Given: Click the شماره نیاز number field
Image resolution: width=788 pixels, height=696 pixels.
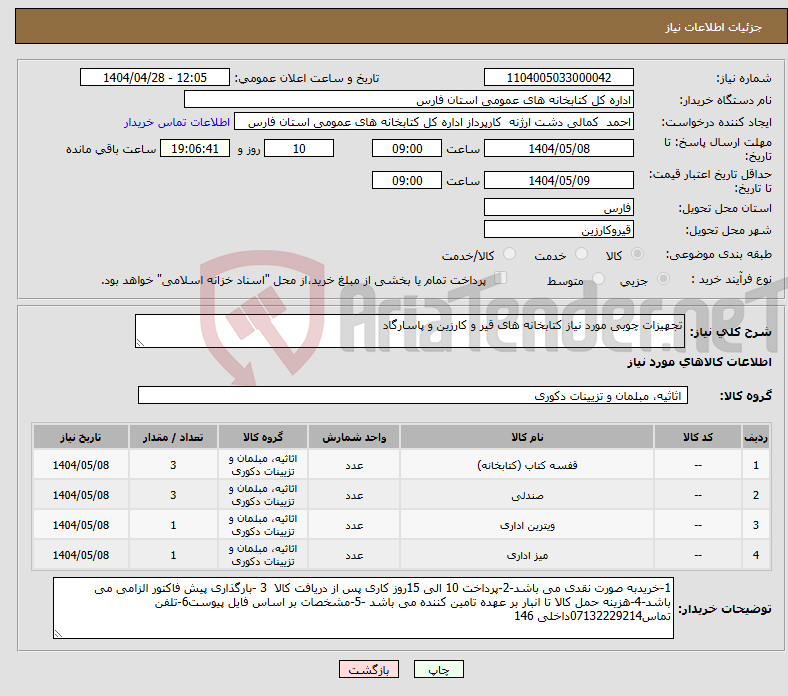Looking at the screenshot, I should tap(558, 78).
